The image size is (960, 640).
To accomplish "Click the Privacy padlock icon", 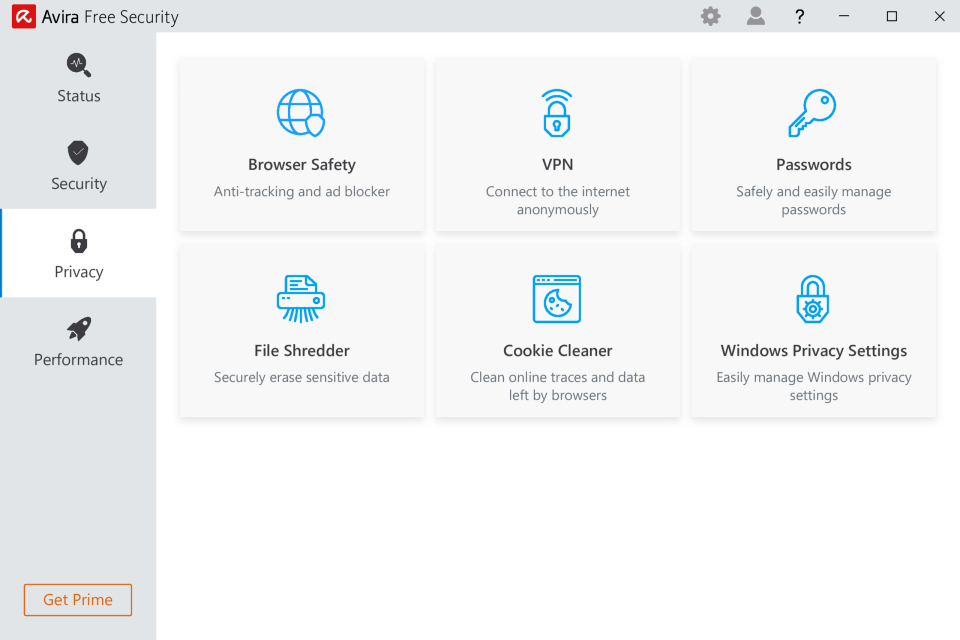I will point(78,241).
